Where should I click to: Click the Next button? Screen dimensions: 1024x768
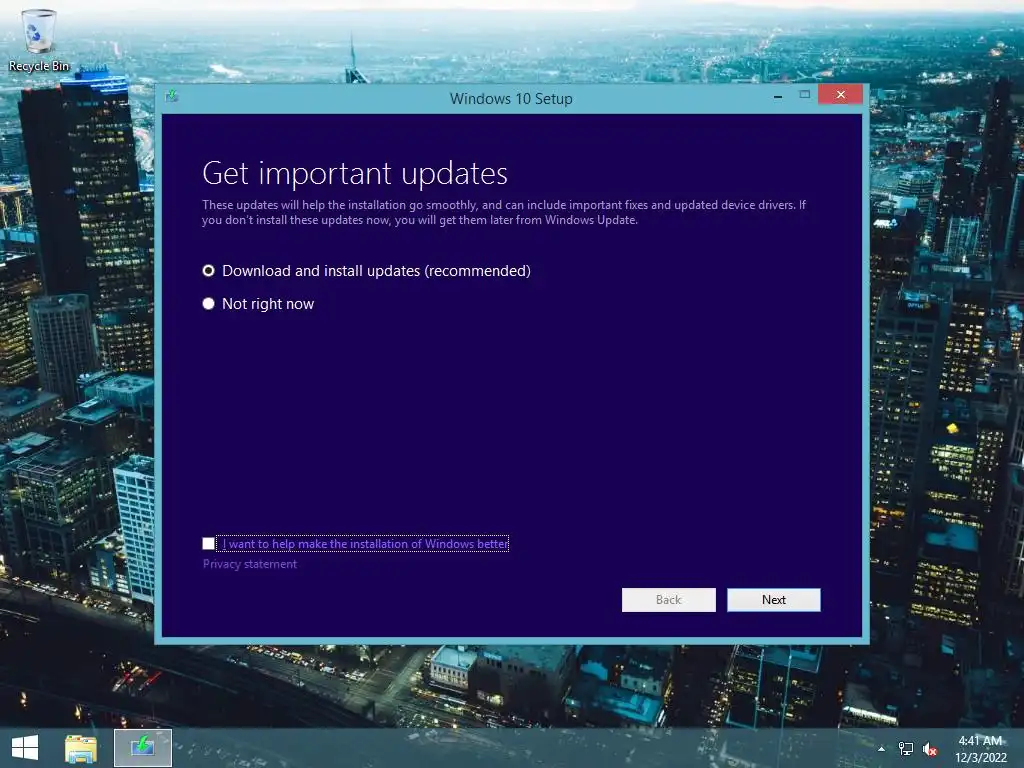(x=773, y=600)
